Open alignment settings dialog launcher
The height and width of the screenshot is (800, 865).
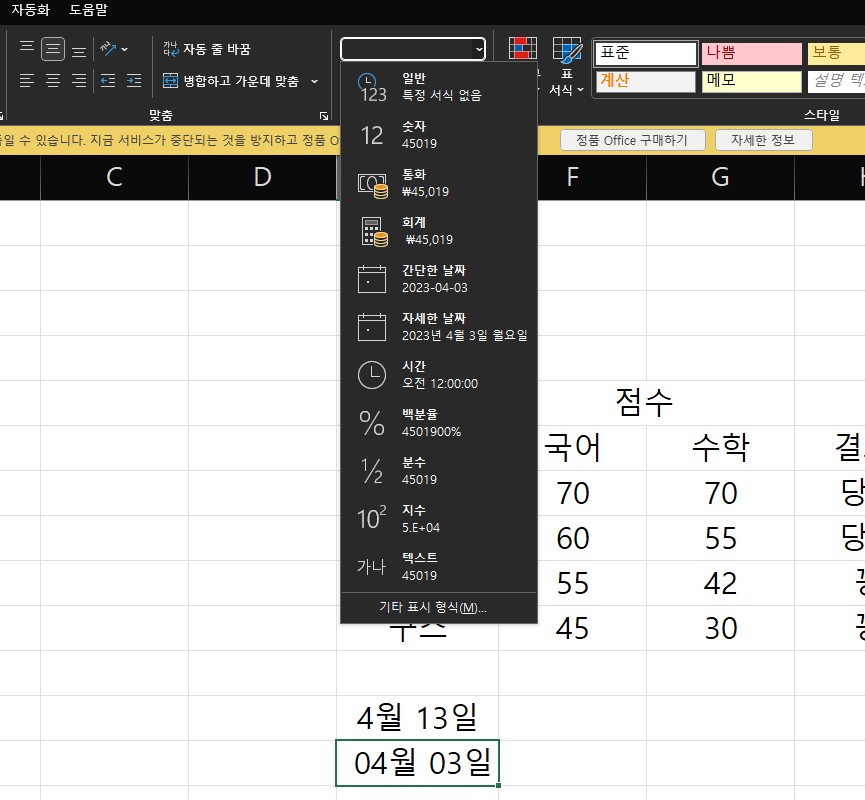(x=324, y=116)
